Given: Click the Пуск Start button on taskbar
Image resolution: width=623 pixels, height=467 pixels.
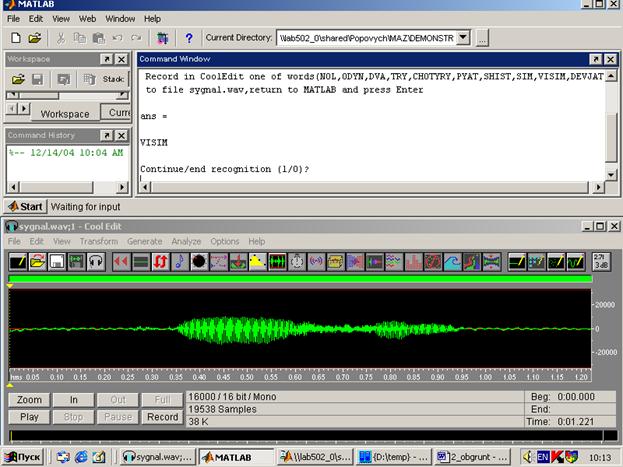Looking at the screenshot, I should pos(23,457).
